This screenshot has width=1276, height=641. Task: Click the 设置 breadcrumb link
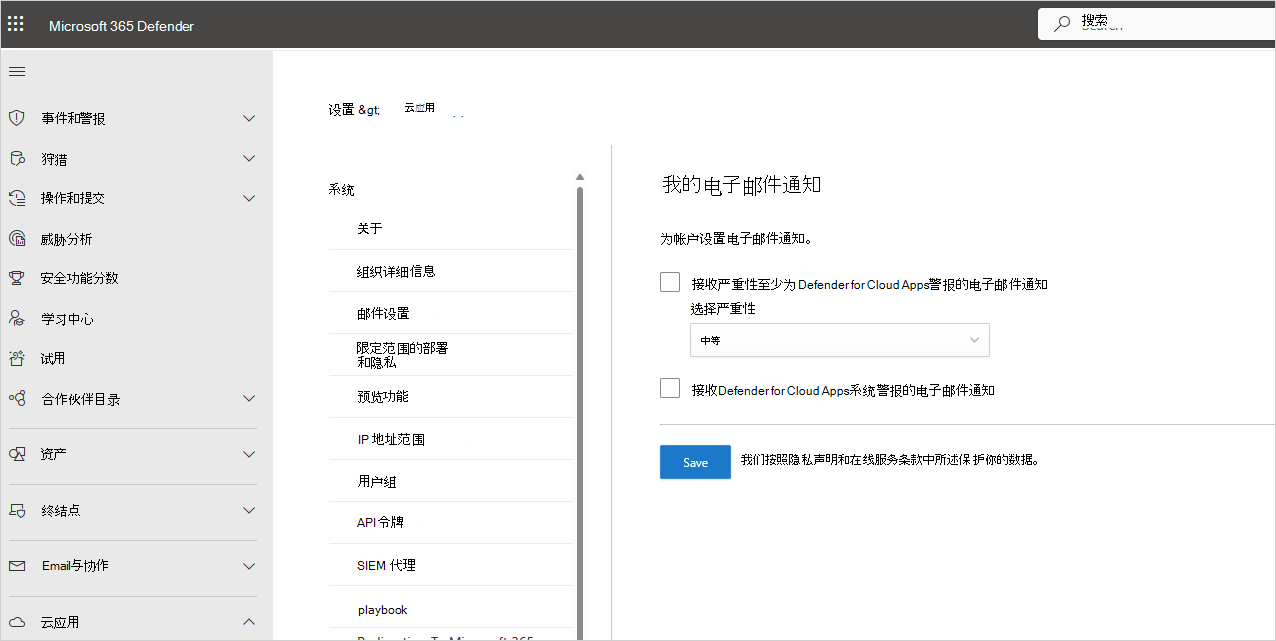(341, 110)
